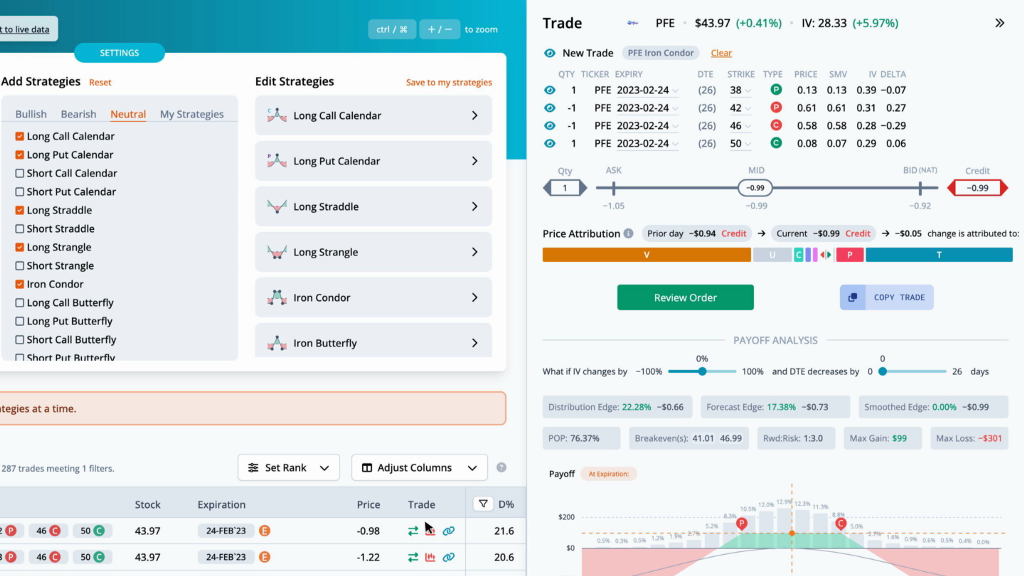This screenshot has height=576, width=1024.
Task: Click IV change slider handle
Action: [702, 372]
